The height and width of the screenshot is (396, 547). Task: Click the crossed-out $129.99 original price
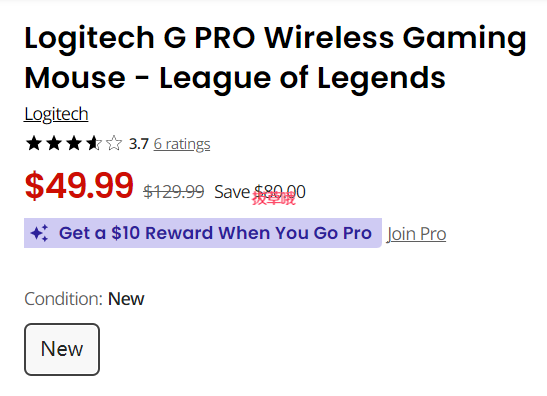(x=174, y=192)
